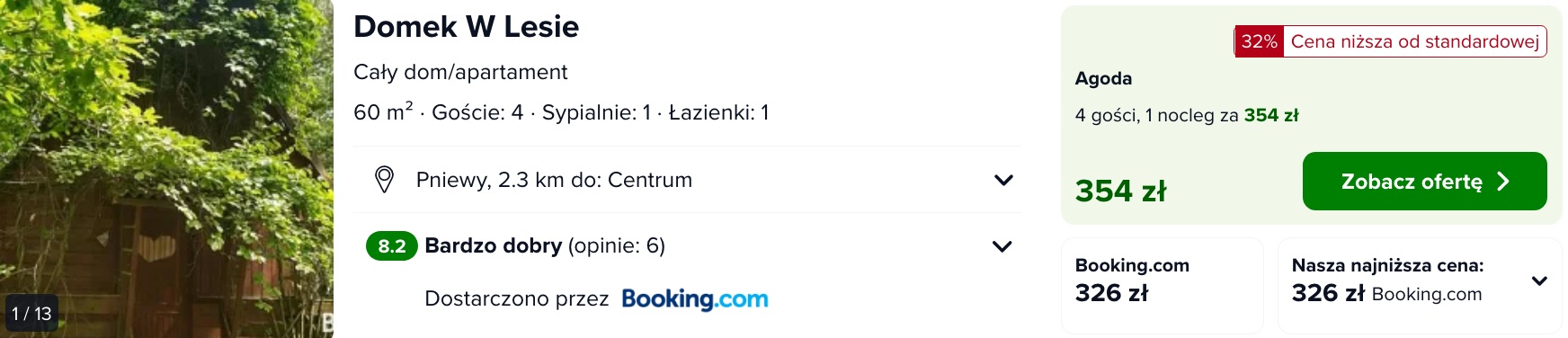Click the Bardzo dobry (opinie: 6) label
Viewport: 1568px width, 338px height.
545,245
